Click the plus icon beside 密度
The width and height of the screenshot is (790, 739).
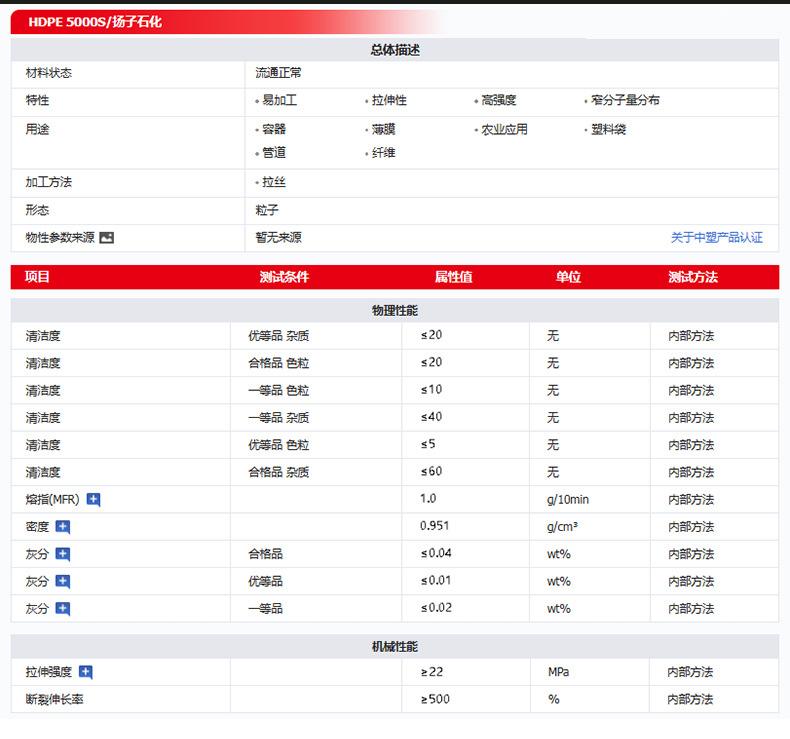point(63,527)
